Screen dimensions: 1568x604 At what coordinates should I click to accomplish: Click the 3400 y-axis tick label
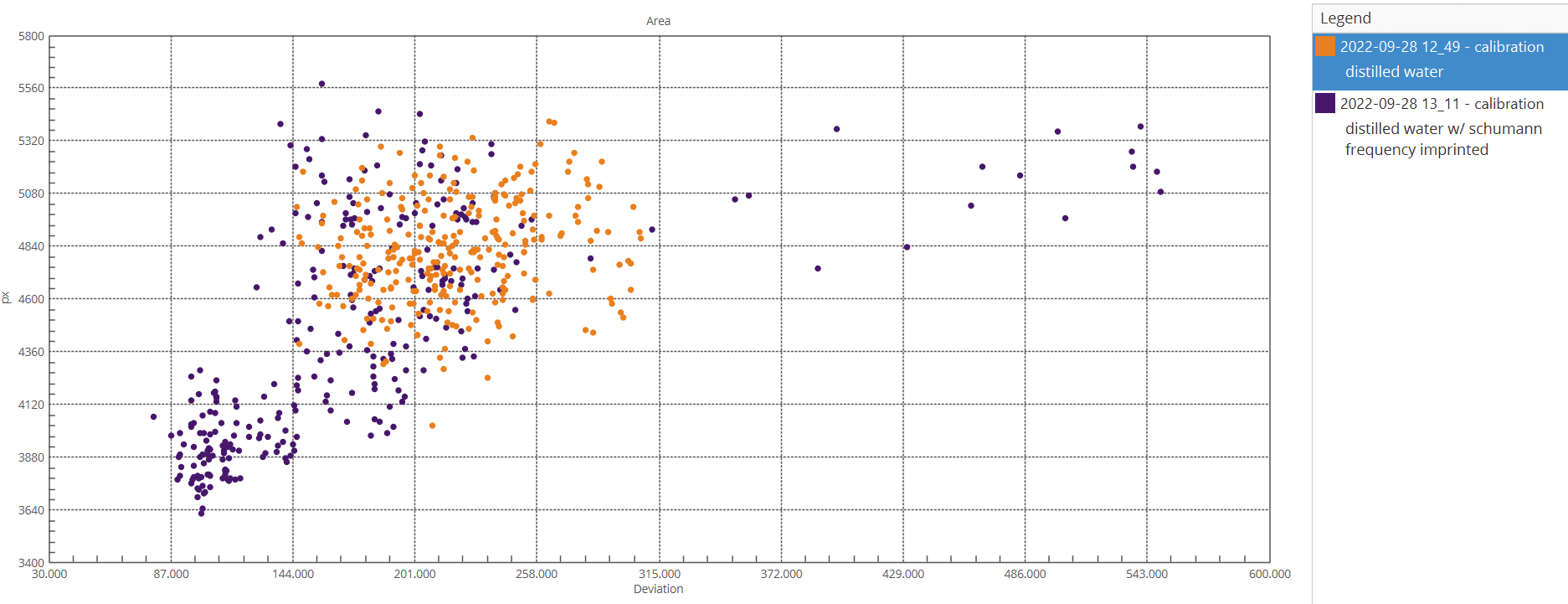pyautogui.click(x=31, y=563)
